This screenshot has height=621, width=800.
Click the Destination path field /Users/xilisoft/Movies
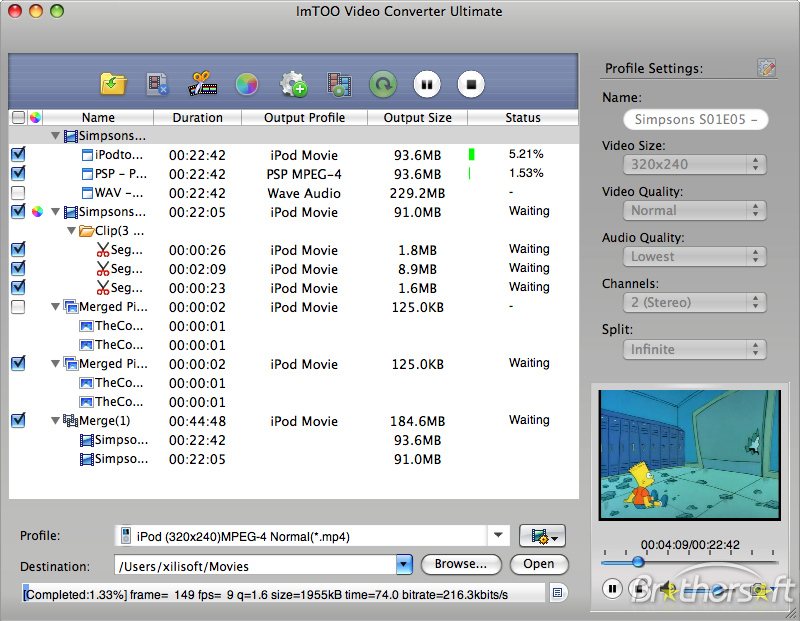coord(255,565)
